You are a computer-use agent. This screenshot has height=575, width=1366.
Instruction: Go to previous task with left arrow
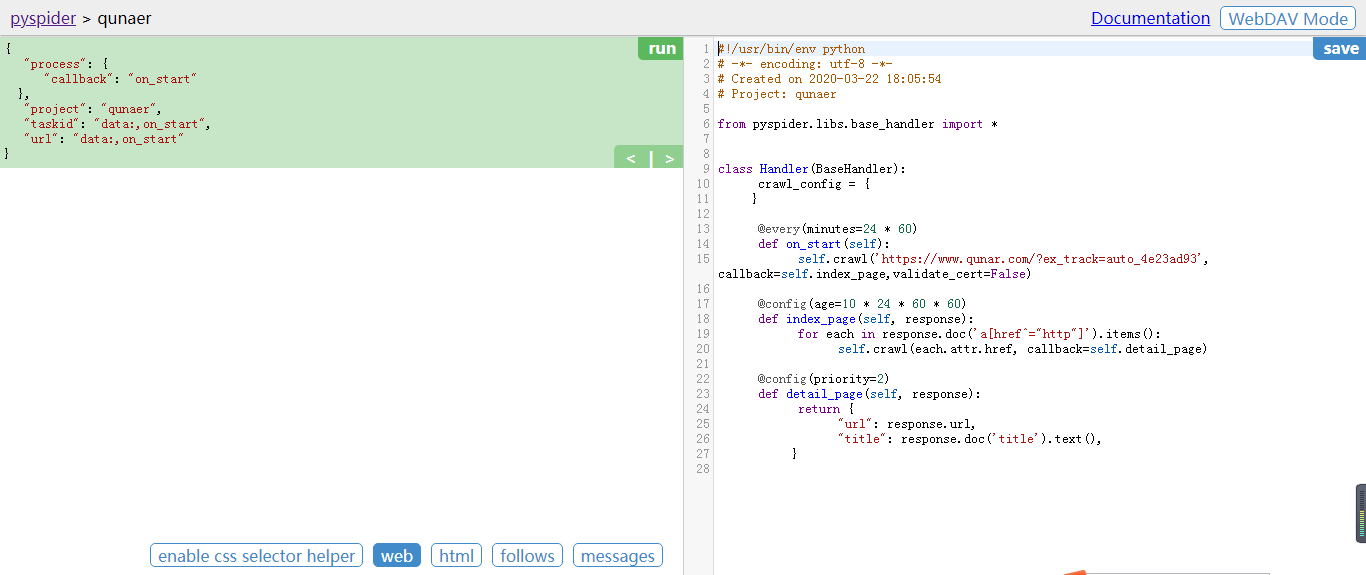[631, 157]
